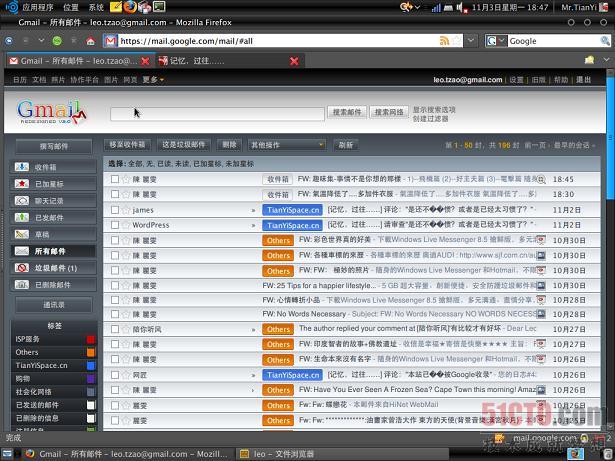Open the terminal launcher in top panel
The width and height of the screenshot is (615, 461).
(159, 7)
